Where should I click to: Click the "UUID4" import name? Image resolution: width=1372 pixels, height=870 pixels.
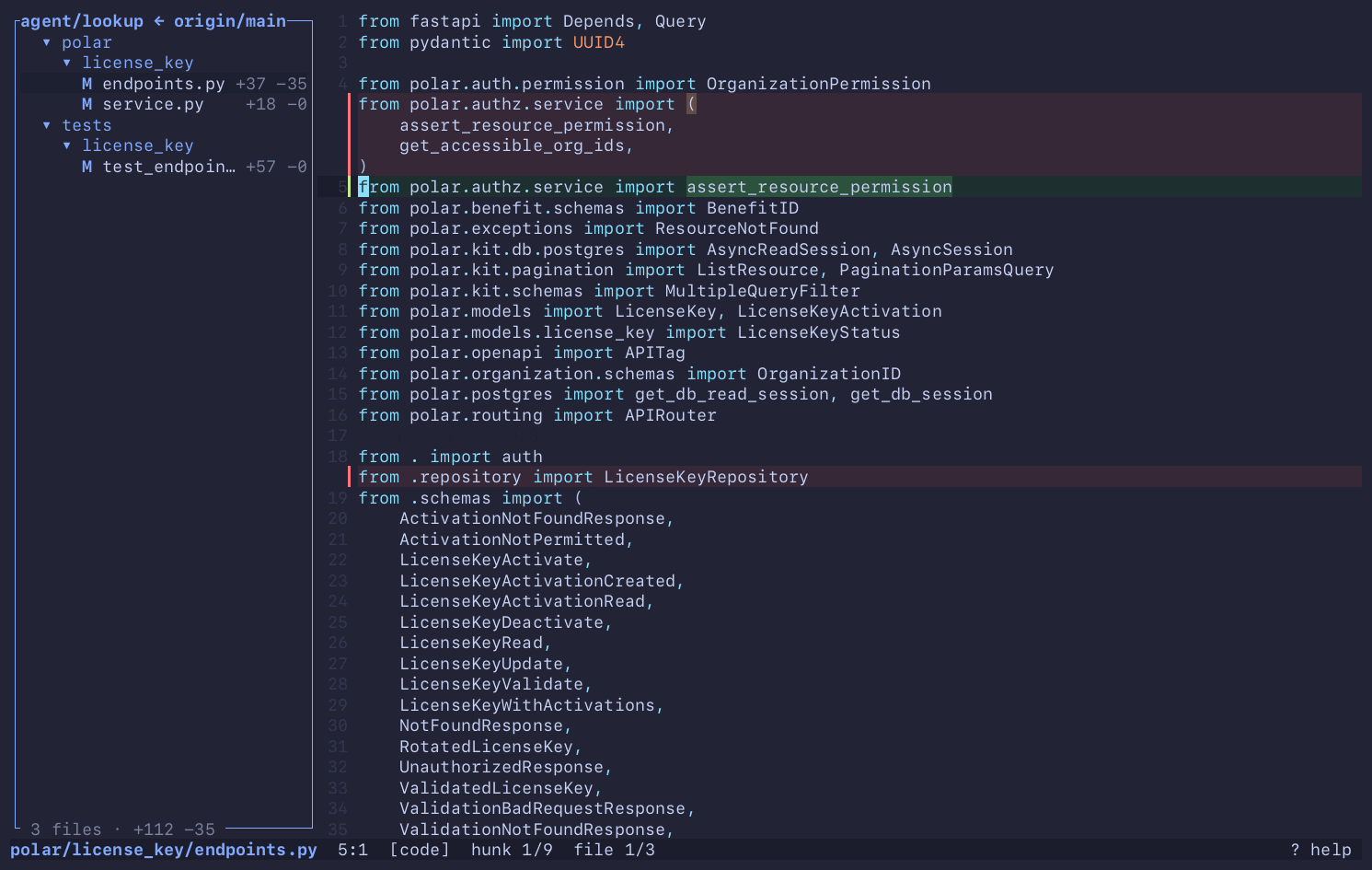(x=599, y=42)
